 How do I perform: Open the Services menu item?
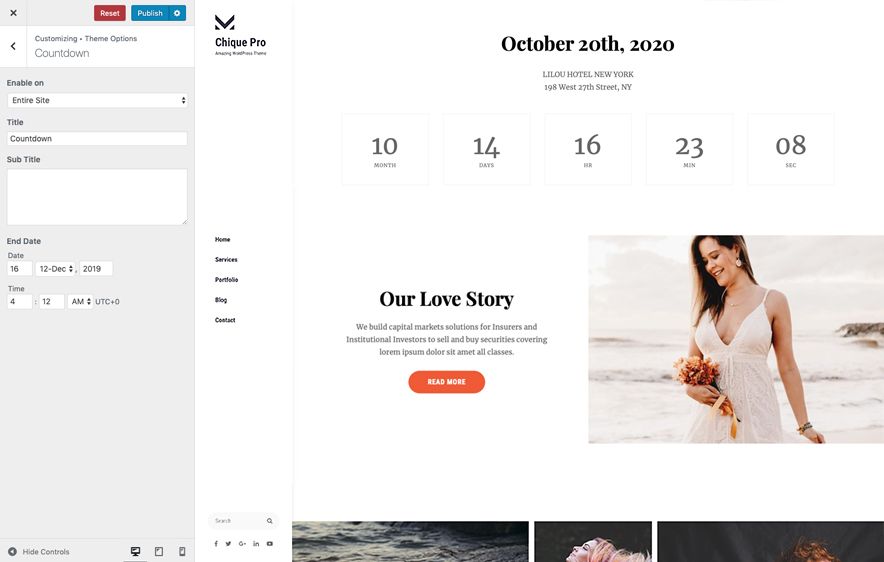click(x=226, y=260)
